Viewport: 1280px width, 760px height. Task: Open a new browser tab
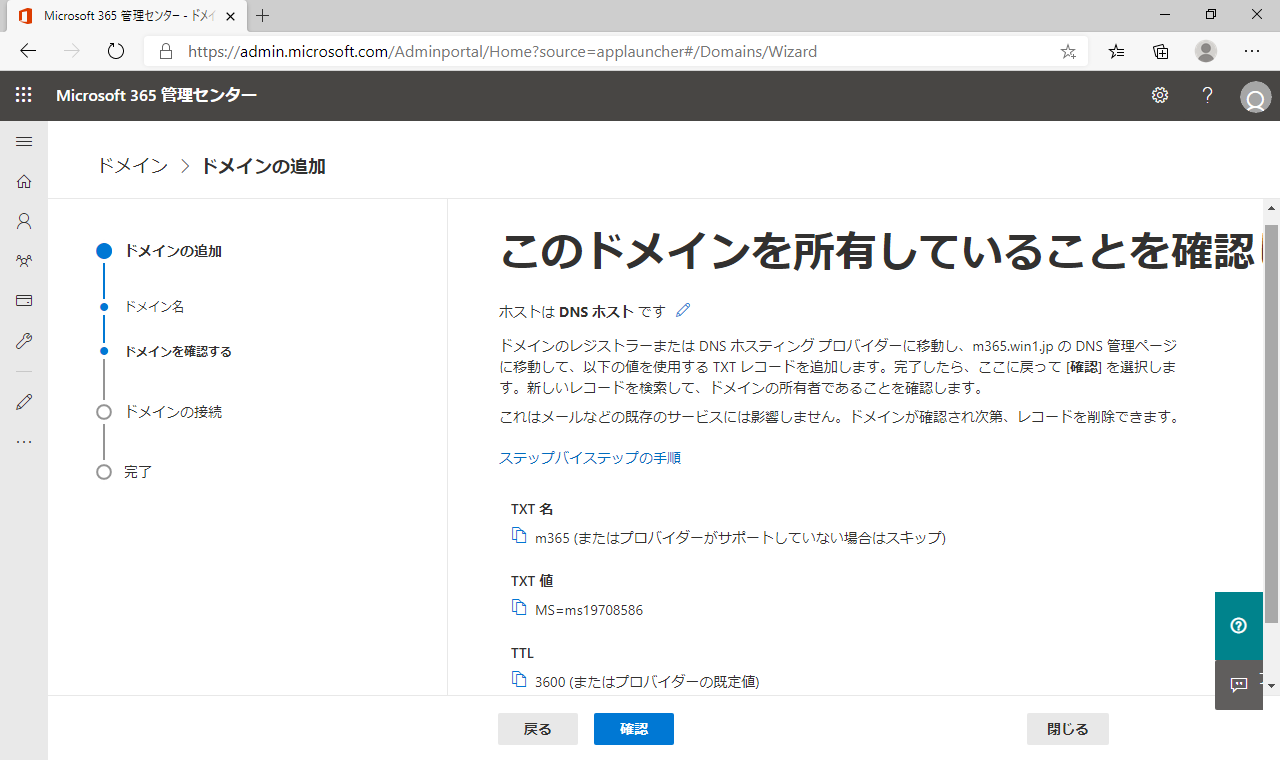263,16
